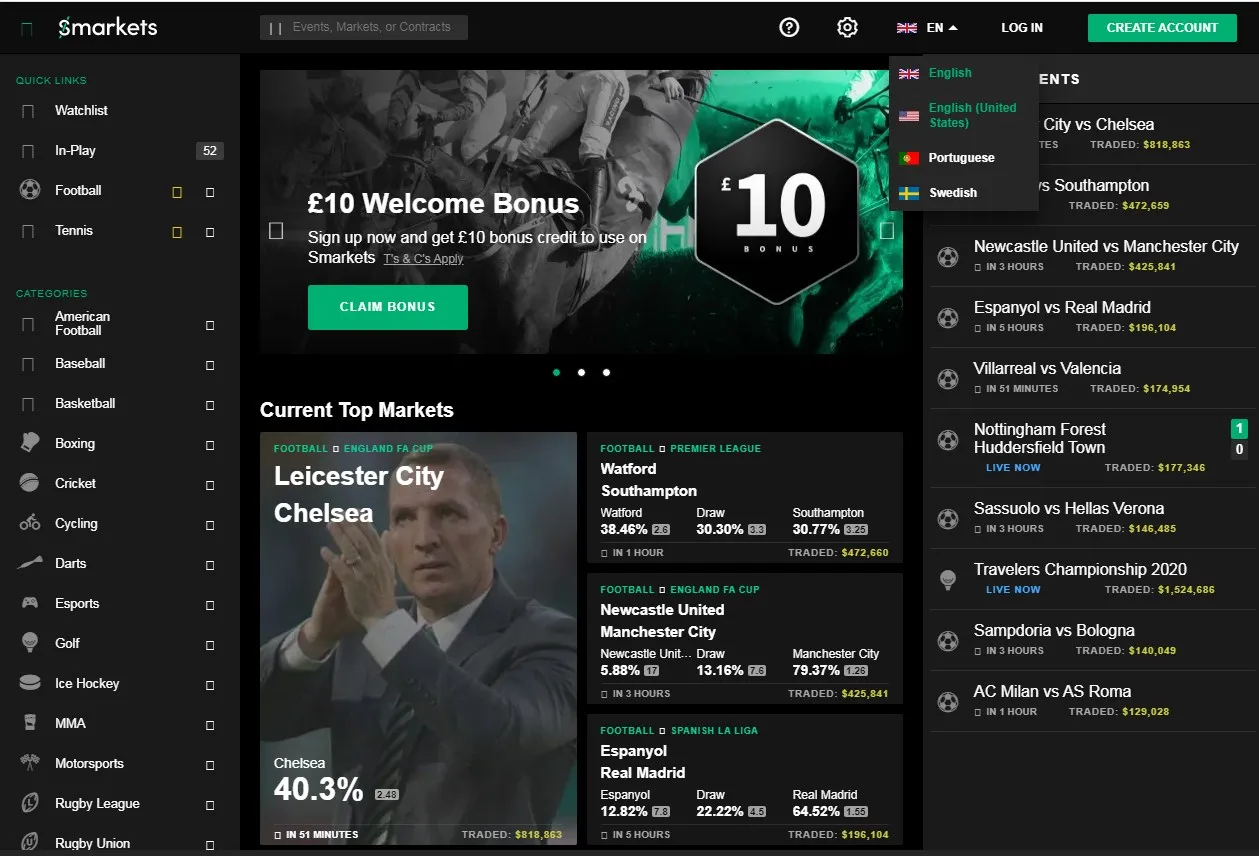
Task: Expand the Boxing category
Action: point(210,445)
